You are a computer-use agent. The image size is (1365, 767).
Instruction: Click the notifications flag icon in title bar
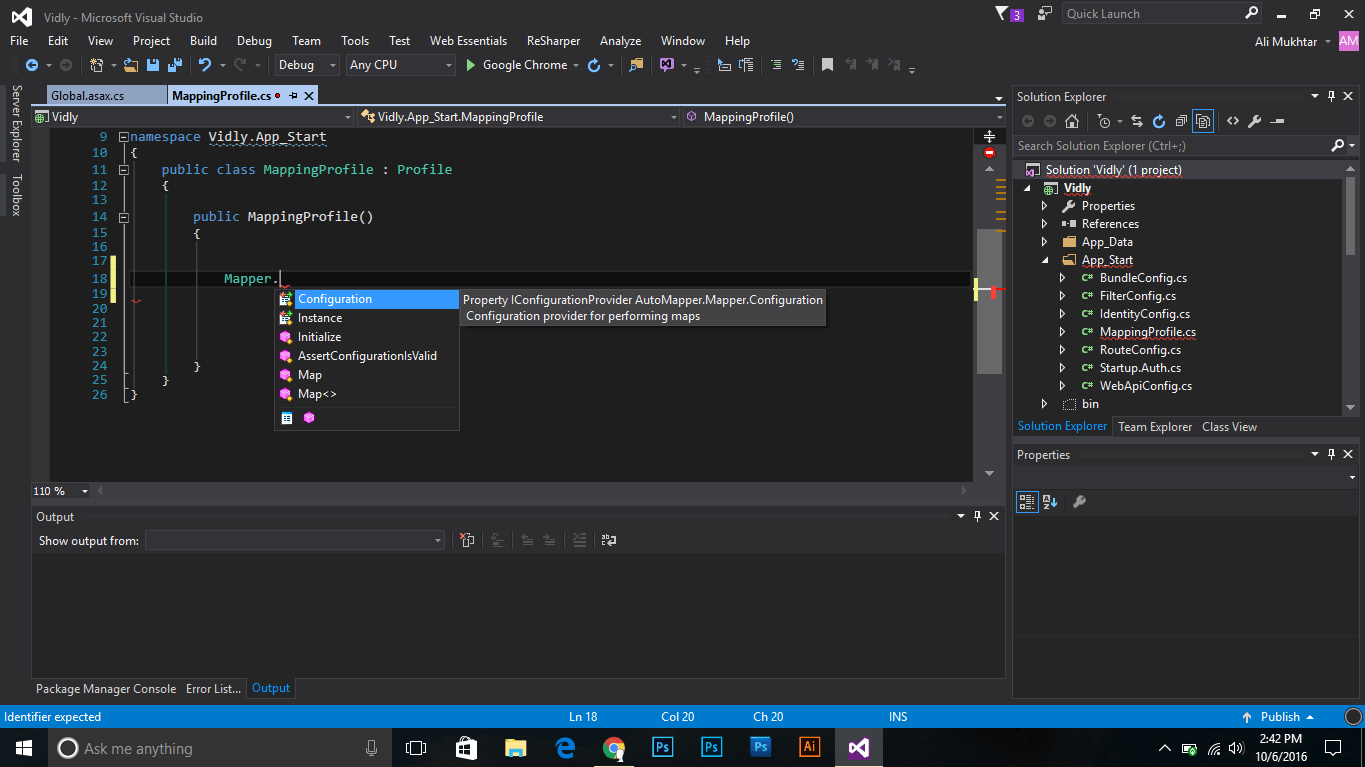[x=1002, y=14]
